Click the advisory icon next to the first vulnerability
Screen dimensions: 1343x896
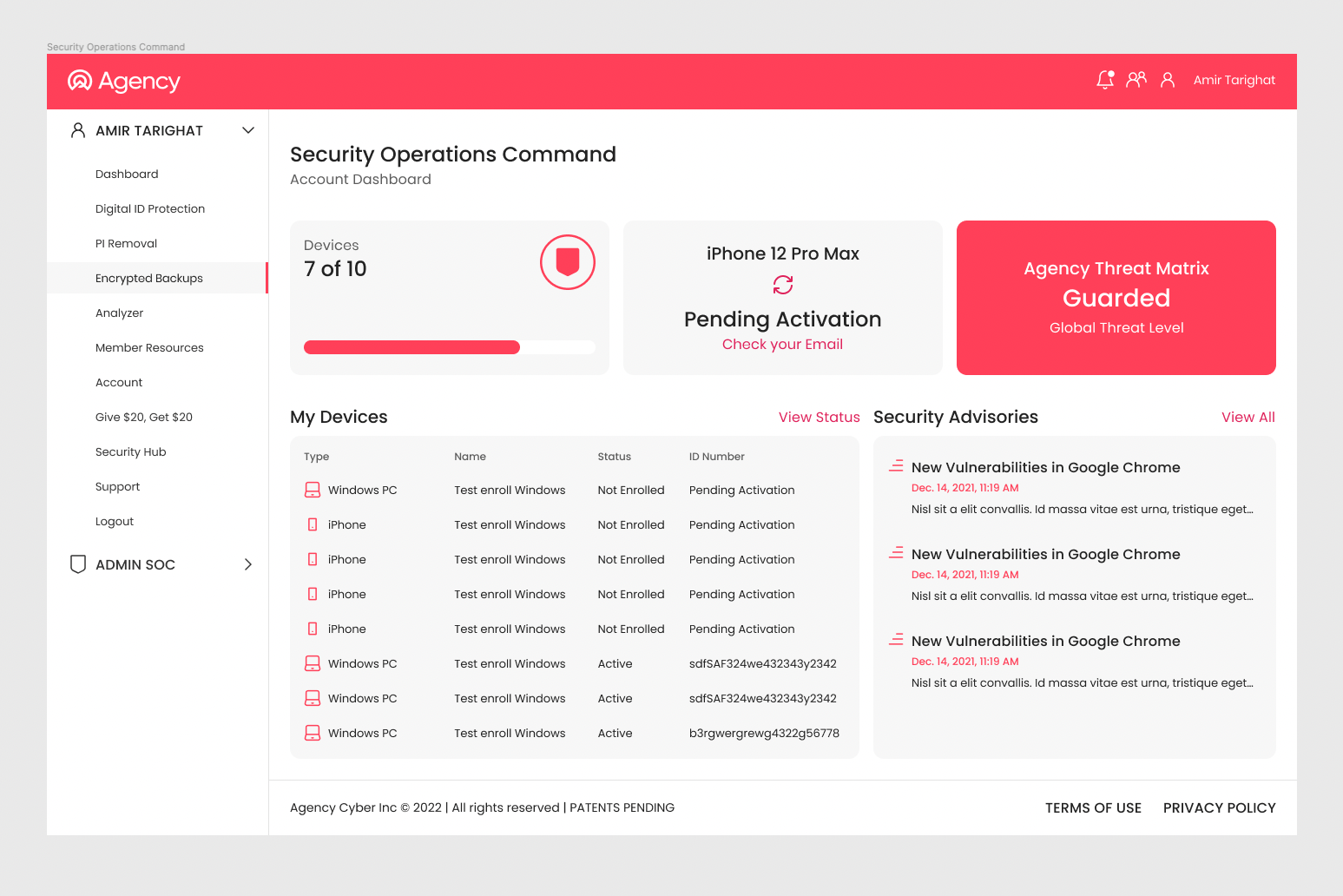[x=895, y=465]
